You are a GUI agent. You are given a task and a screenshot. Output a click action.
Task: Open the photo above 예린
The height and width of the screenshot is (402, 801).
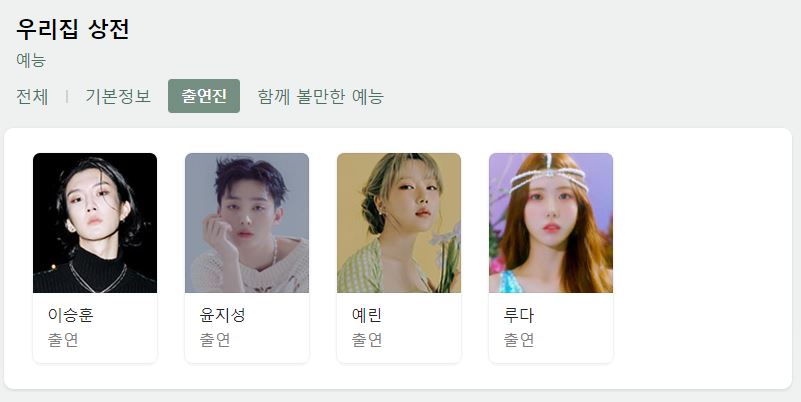click(x=399, y=223)
